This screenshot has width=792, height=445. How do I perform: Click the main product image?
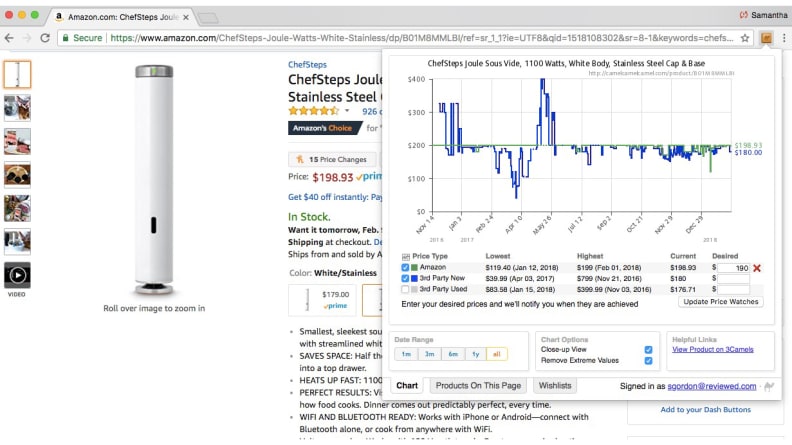[x=154, y=179]
